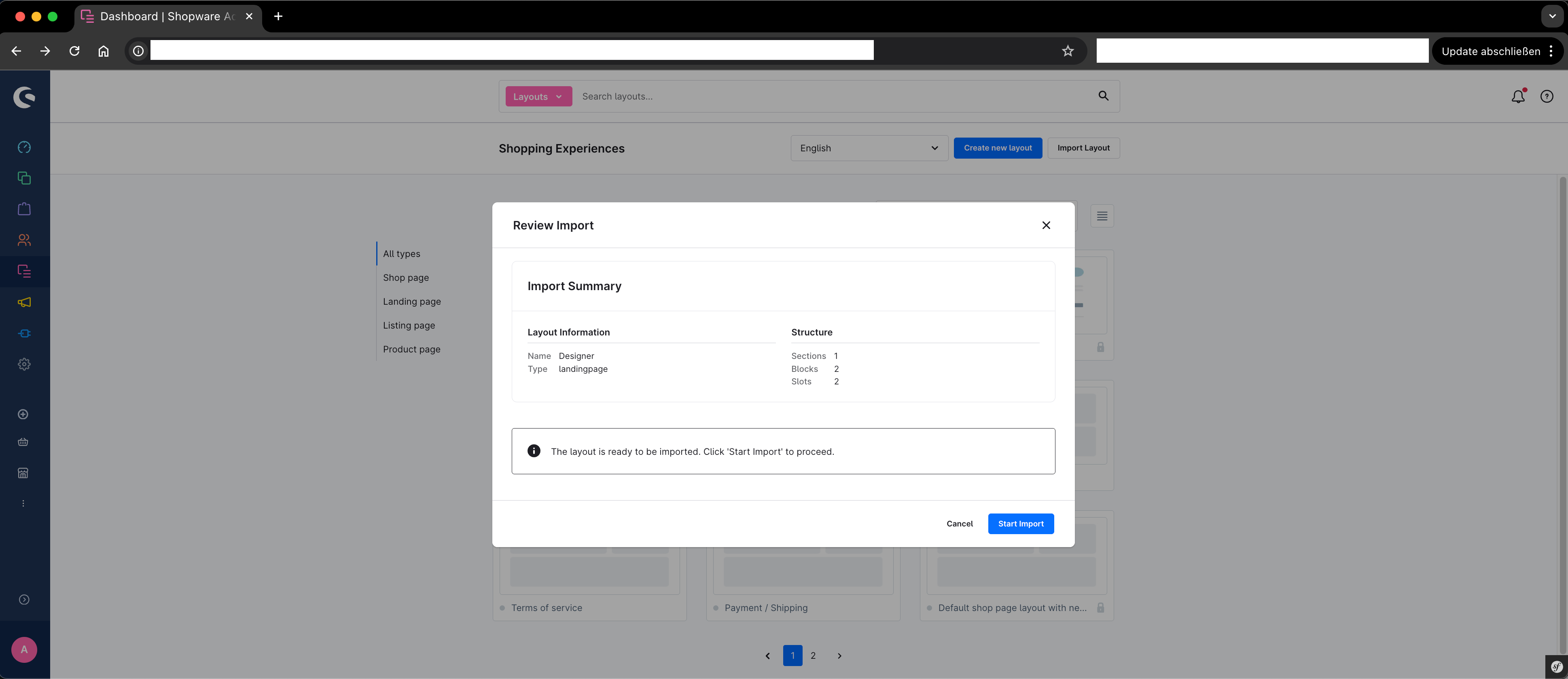Bookmark page with the star icon

point(1068,51)
